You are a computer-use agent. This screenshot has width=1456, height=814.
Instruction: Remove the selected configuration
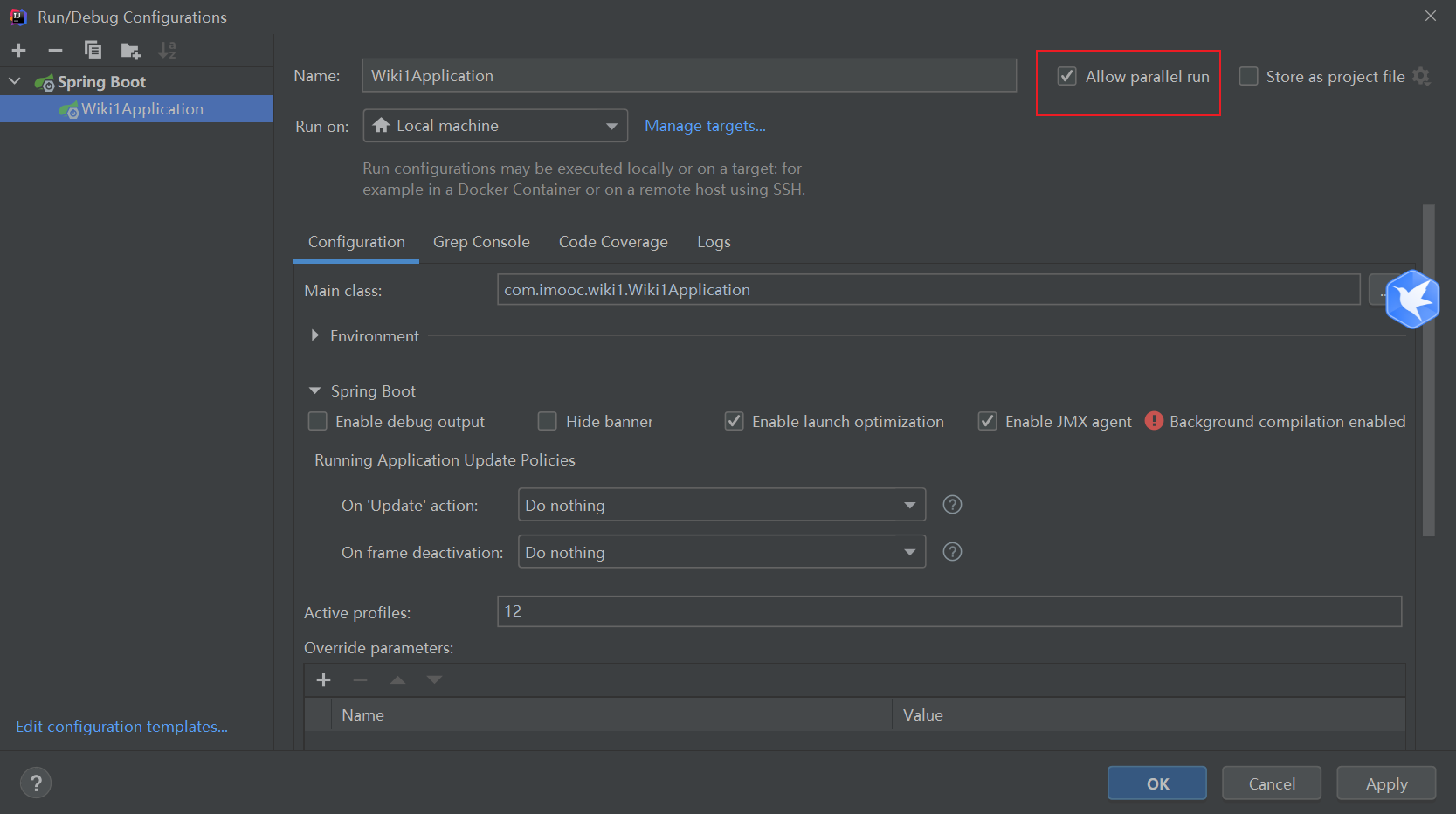click(55, 51)
